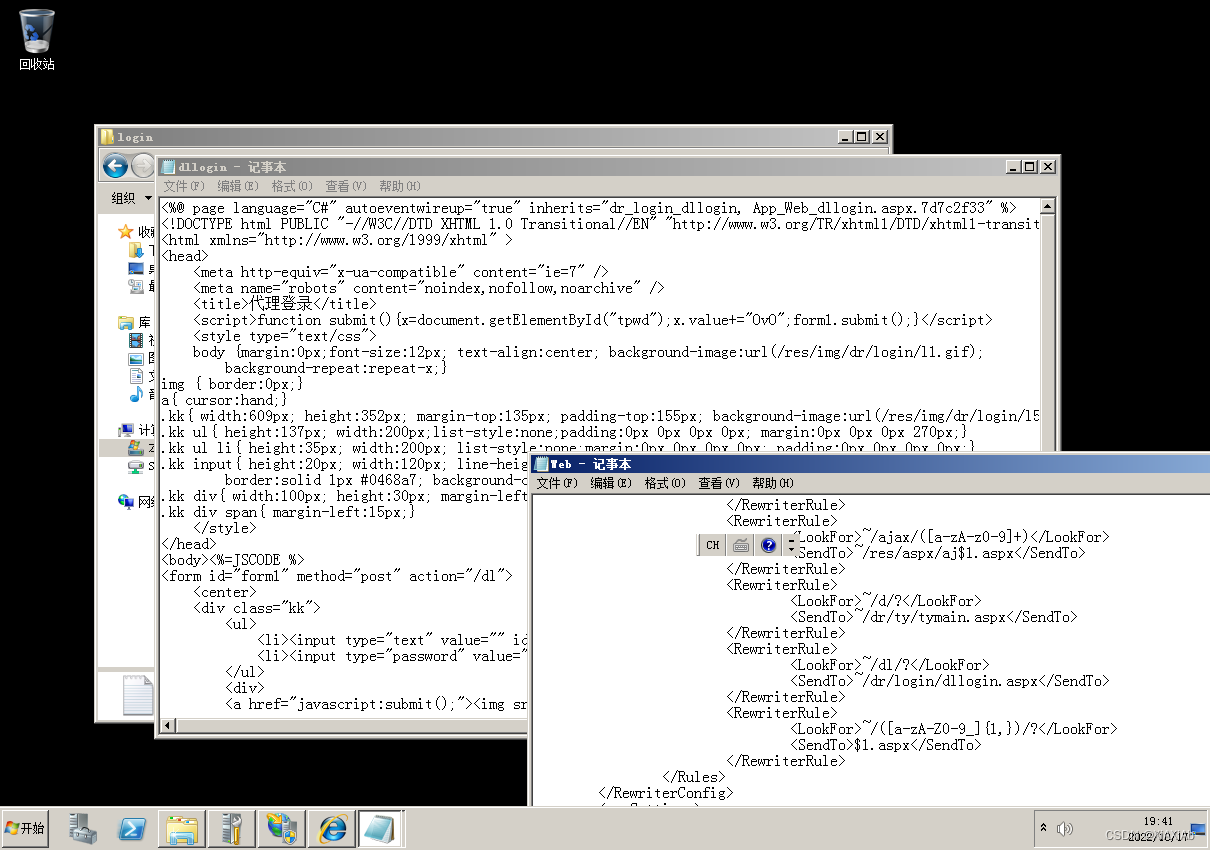Click keyboard icon on language bar
The height and width of the screenshot is (850, 1210).
point(741,545)
